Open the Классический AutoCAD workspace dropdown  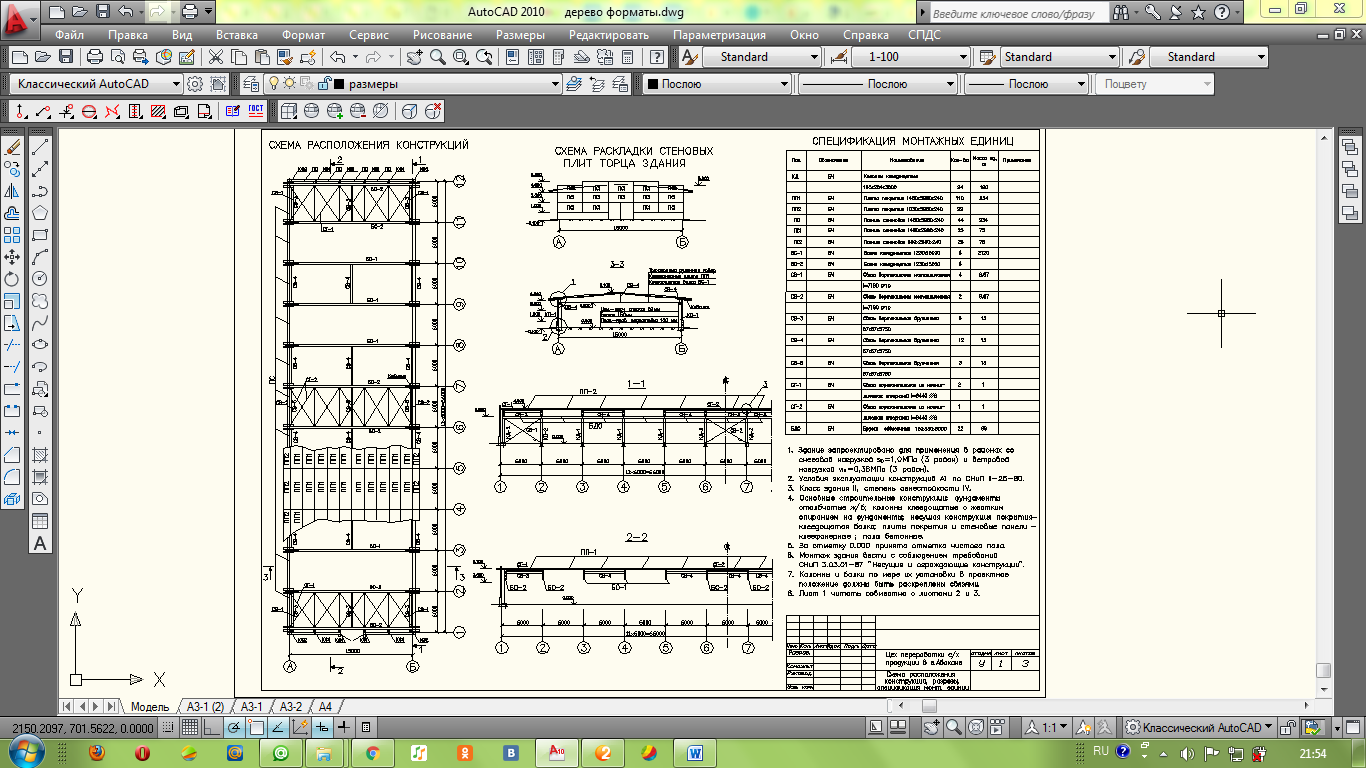(x=97, y=84)
